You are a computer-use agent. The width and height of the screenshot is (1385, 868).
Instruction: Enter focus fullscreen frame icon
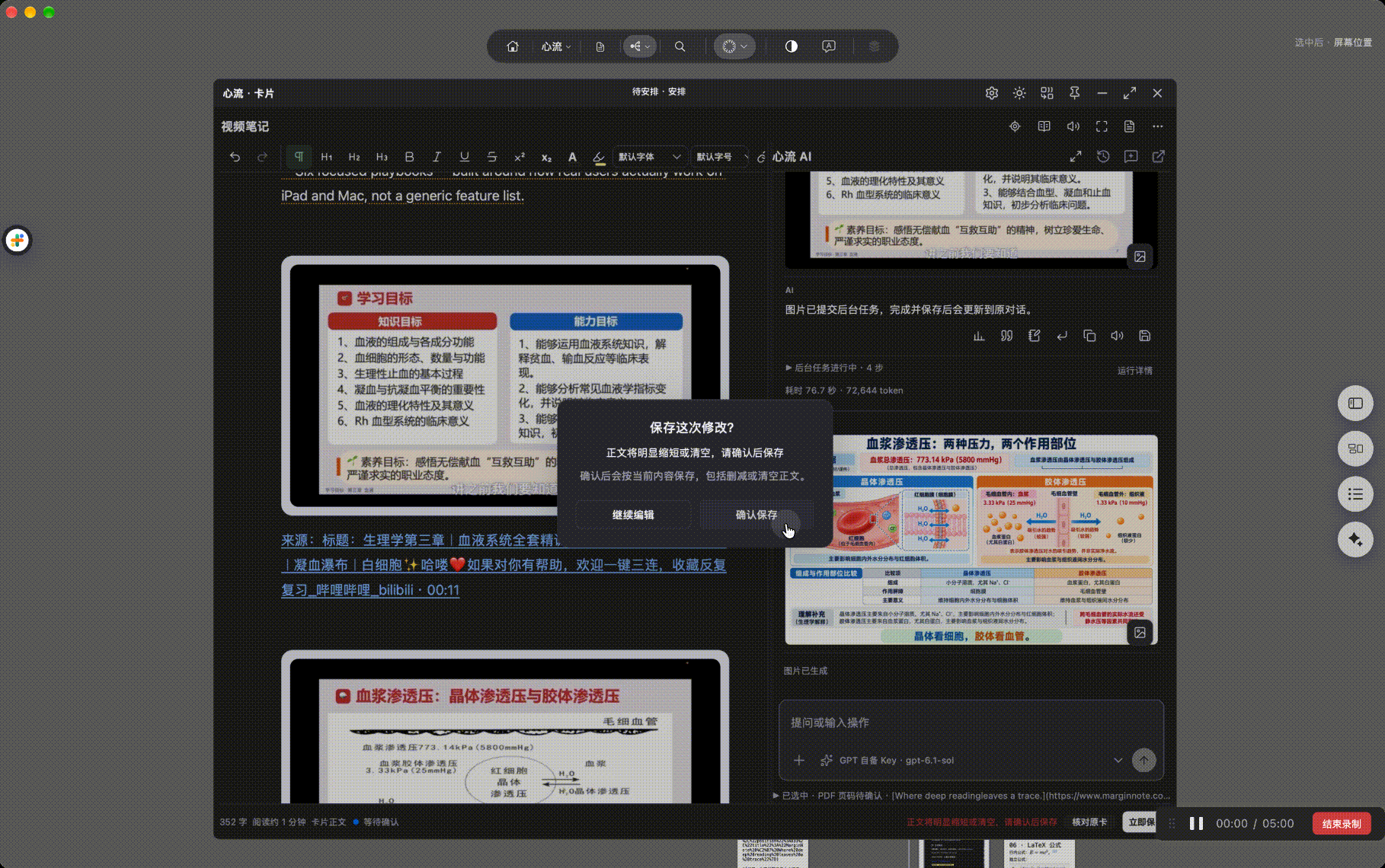(1102, 126)
